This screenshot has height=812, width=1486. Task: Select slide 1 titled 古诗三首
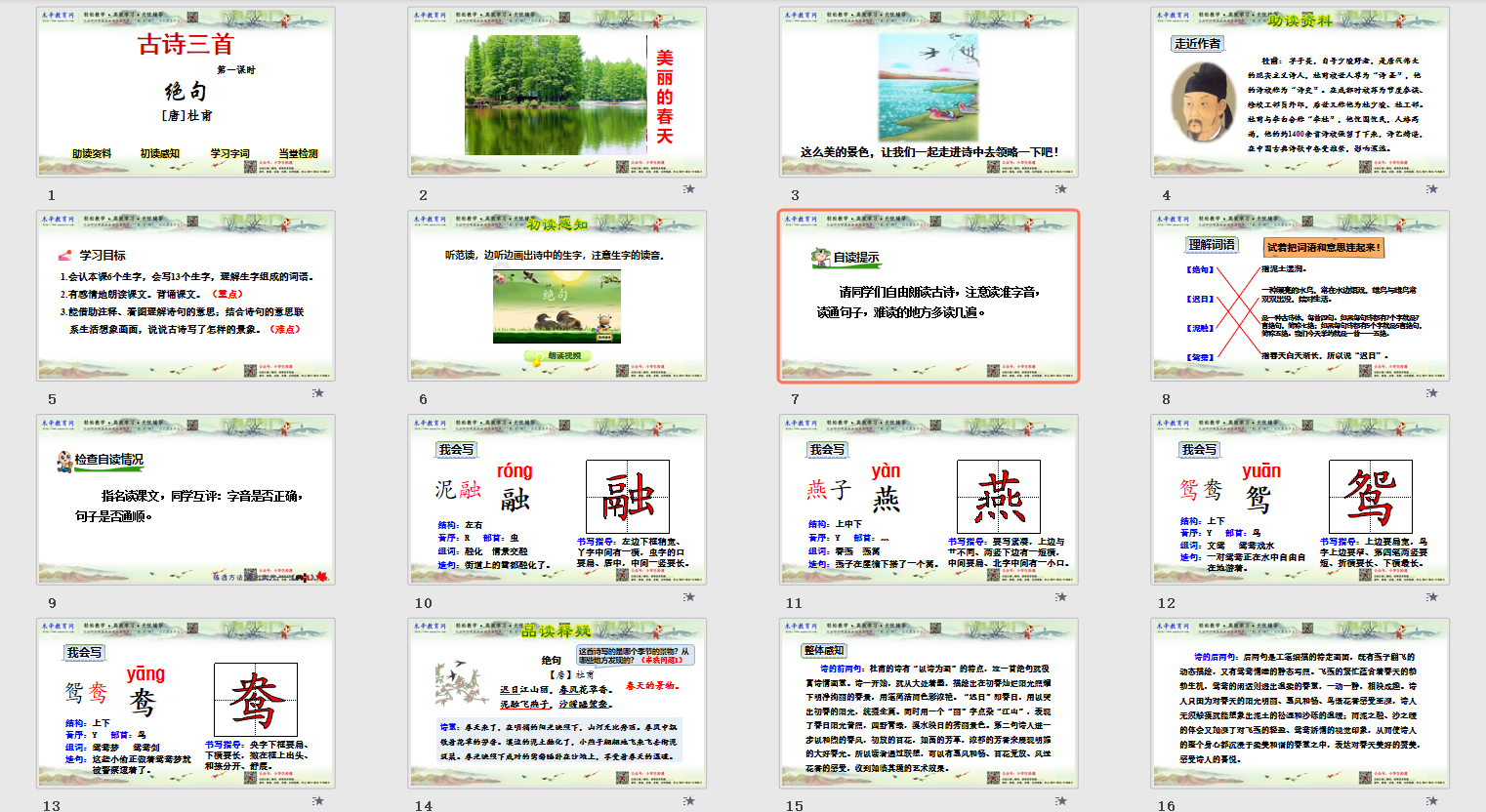pyautogui.click(x=186, y=92)
